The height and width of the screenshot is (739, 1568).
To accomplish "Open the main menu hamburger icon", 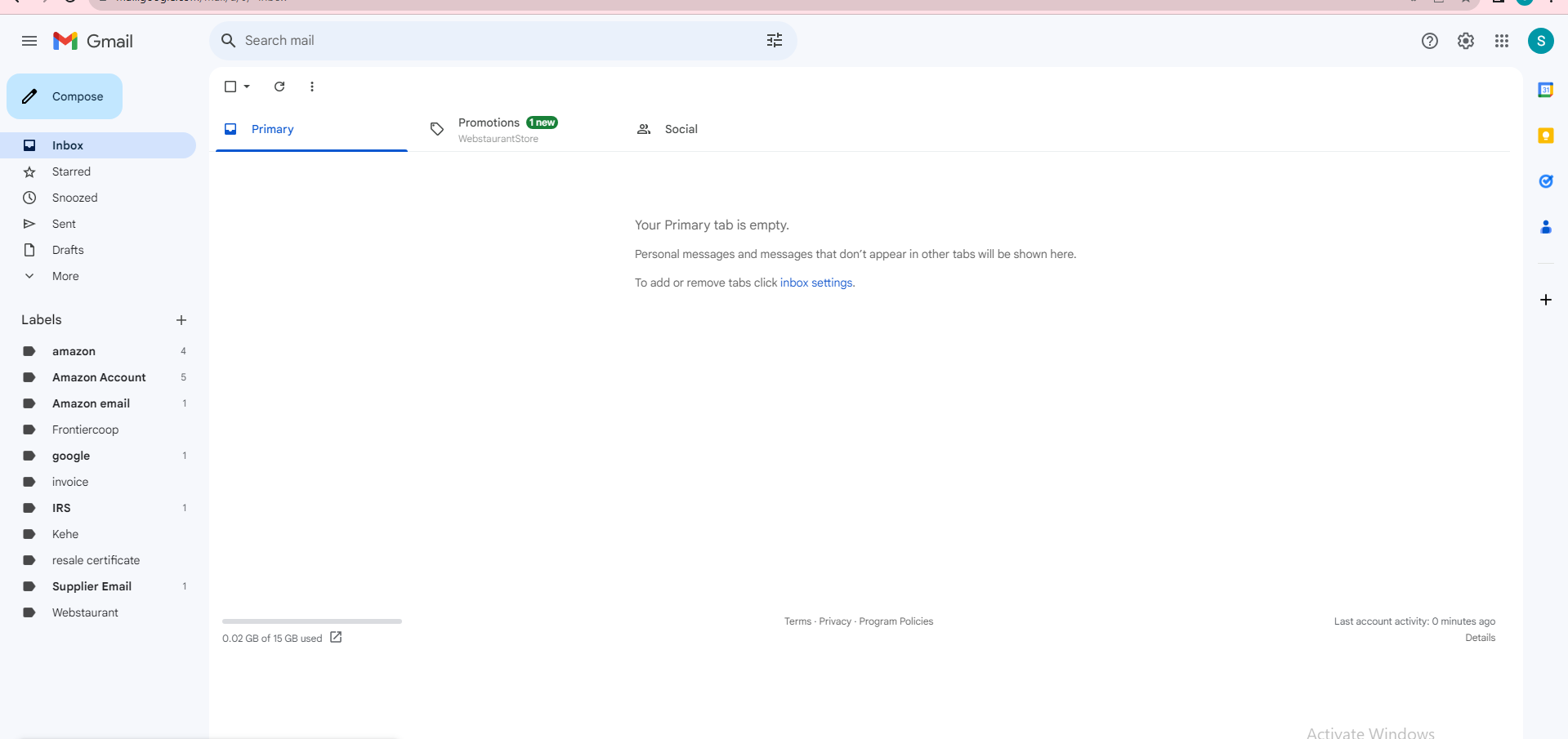I will pyautogui.click(x=29, y=41).
